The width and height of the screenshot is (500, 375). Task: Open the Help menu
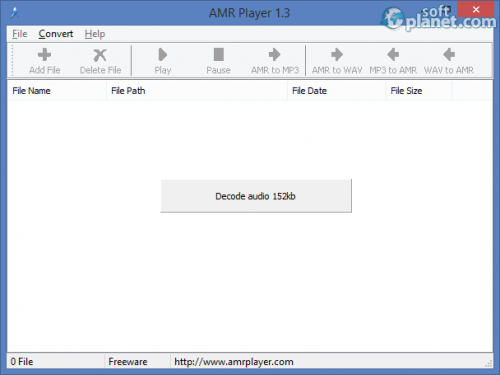pyautogui.click(x=95, y=34)
